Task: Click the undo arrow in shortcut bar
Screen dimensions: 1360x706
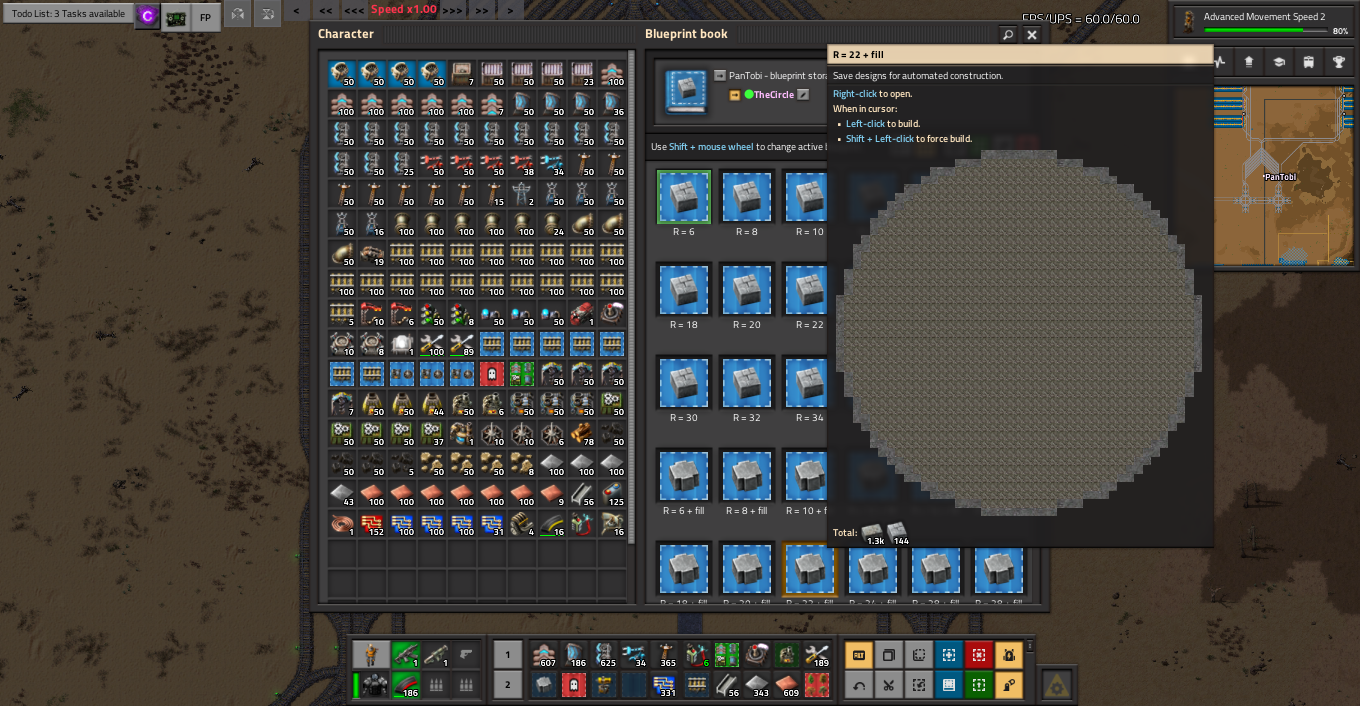Action: (x=858, y=685)
